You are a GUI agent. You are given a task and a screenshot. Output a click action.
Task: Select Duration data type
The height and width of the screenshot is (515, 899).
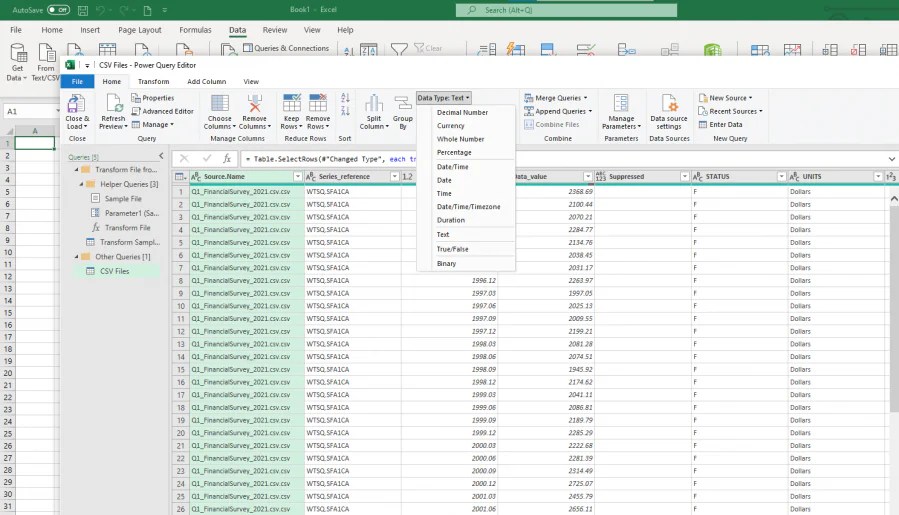pos(451,220)
